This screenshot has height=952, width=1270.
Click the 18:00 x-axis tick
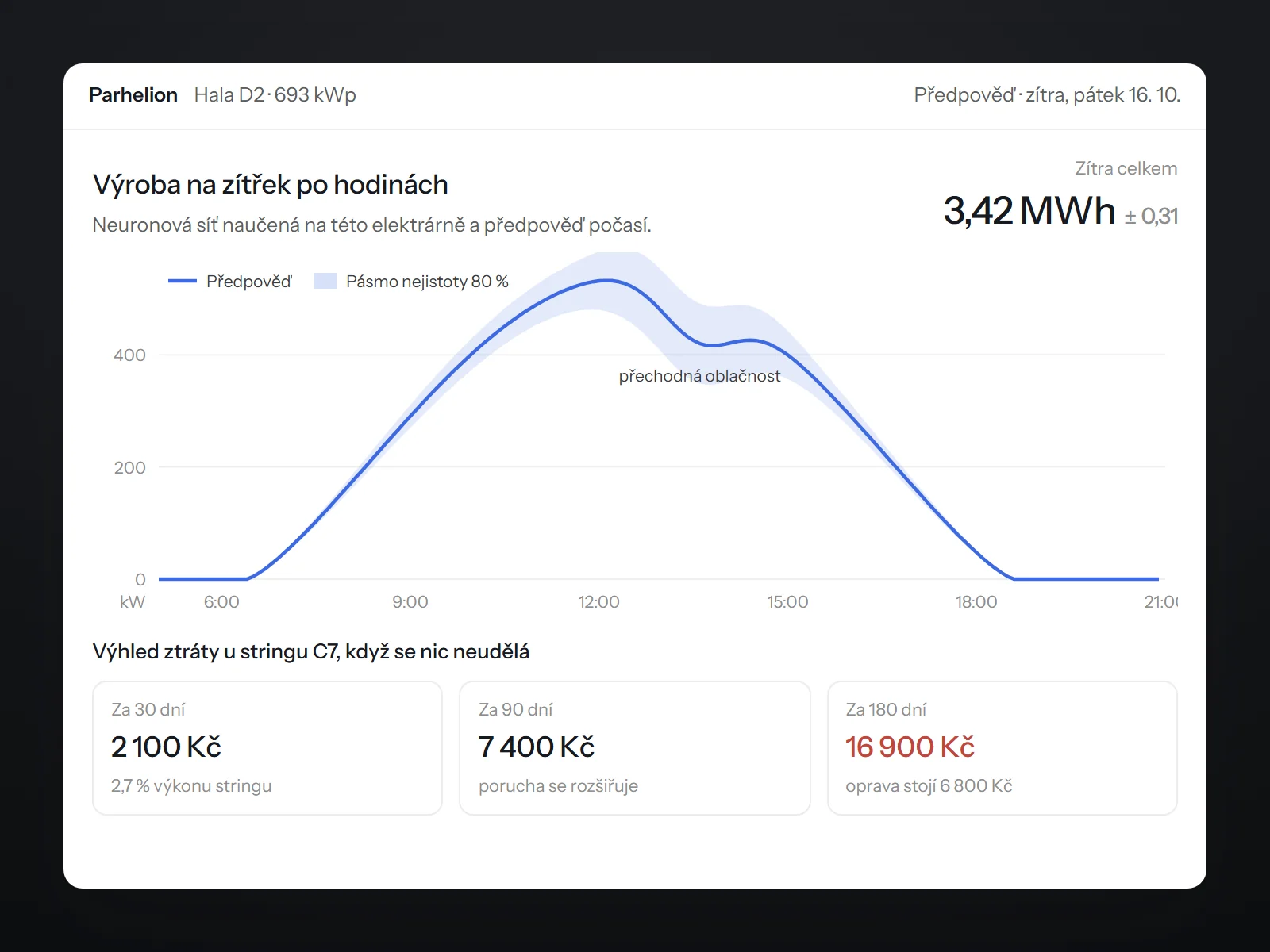click(976, 602)
